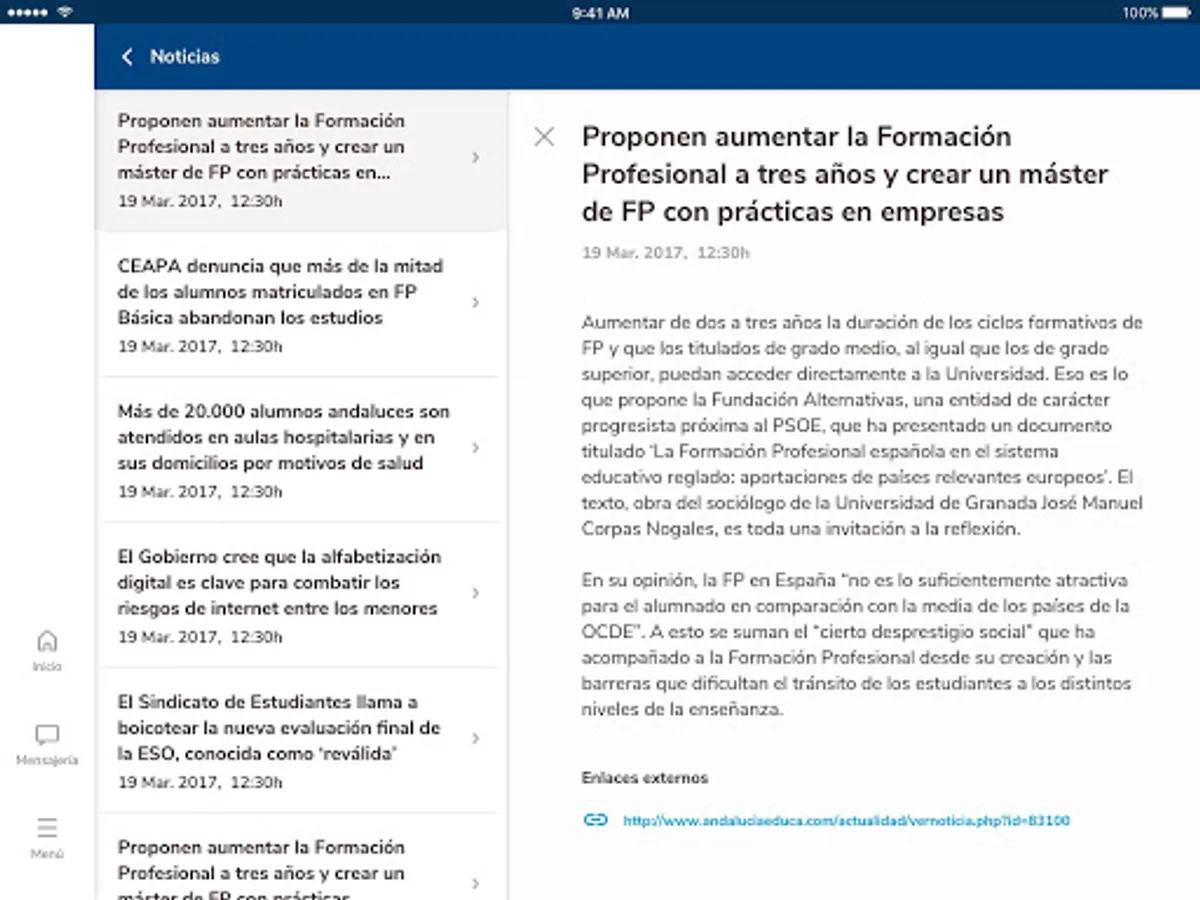Click the article date '19 Mar. 2017, 12:30h' in detail pane
Image resolution: width=1200 pixels, height=900 pixels.
[x=666, y=253]
